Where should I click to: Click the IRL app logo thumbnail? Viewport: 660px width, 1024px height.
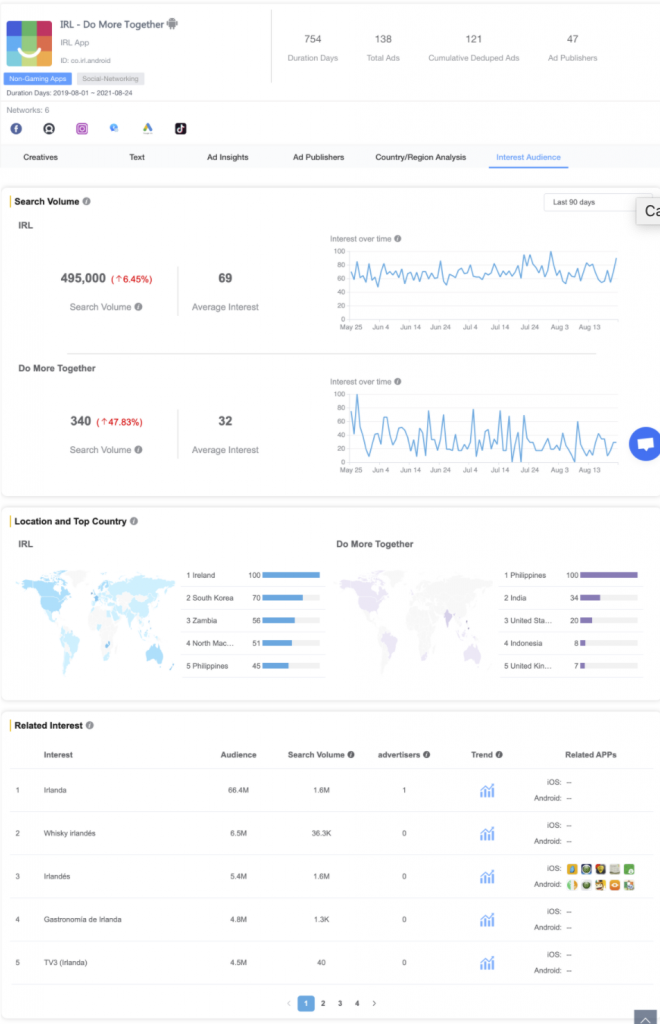pos(29,44)
